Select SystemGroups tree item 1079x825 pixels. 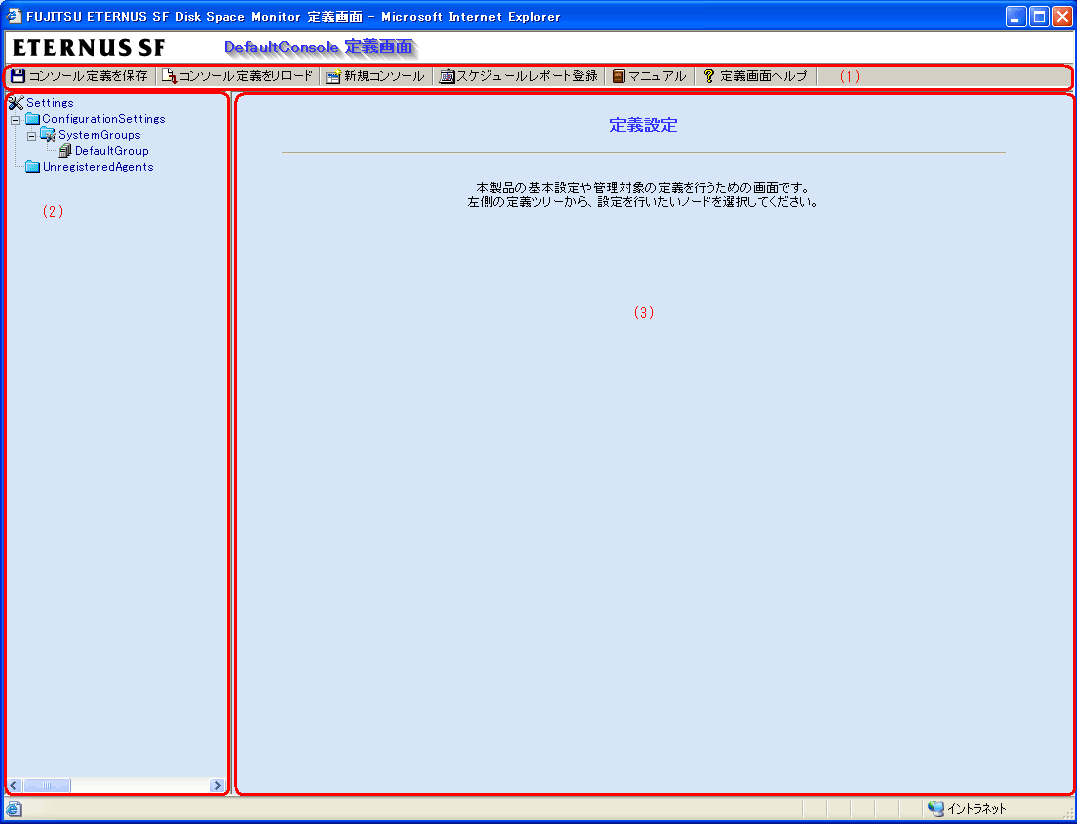coord(99,135)
